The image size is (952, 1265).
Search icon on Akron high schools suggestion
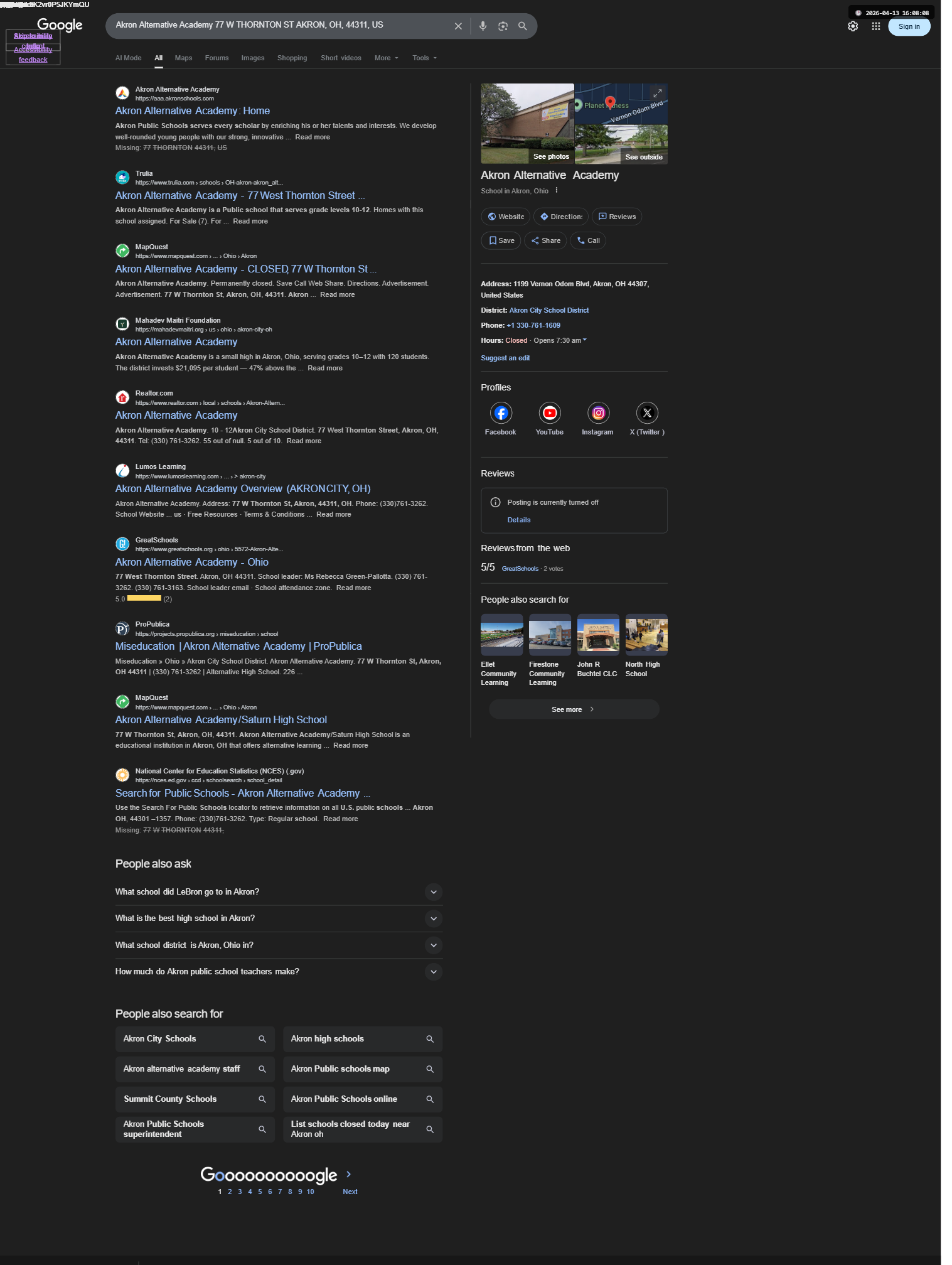[x=430, y=1039]
